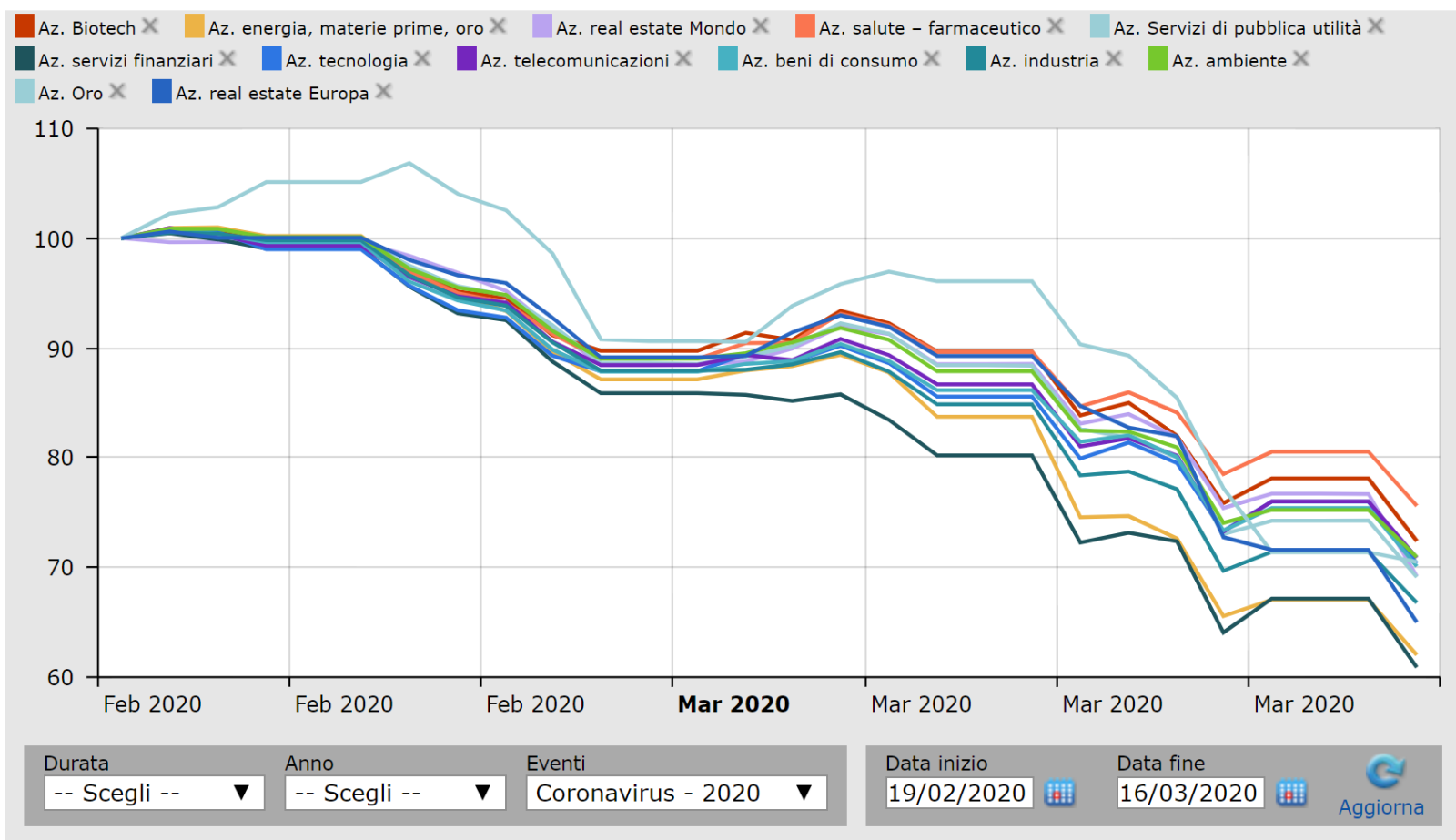
Task: Click the Az. real estate Europa swatch
Action: (x=162, y=92)
